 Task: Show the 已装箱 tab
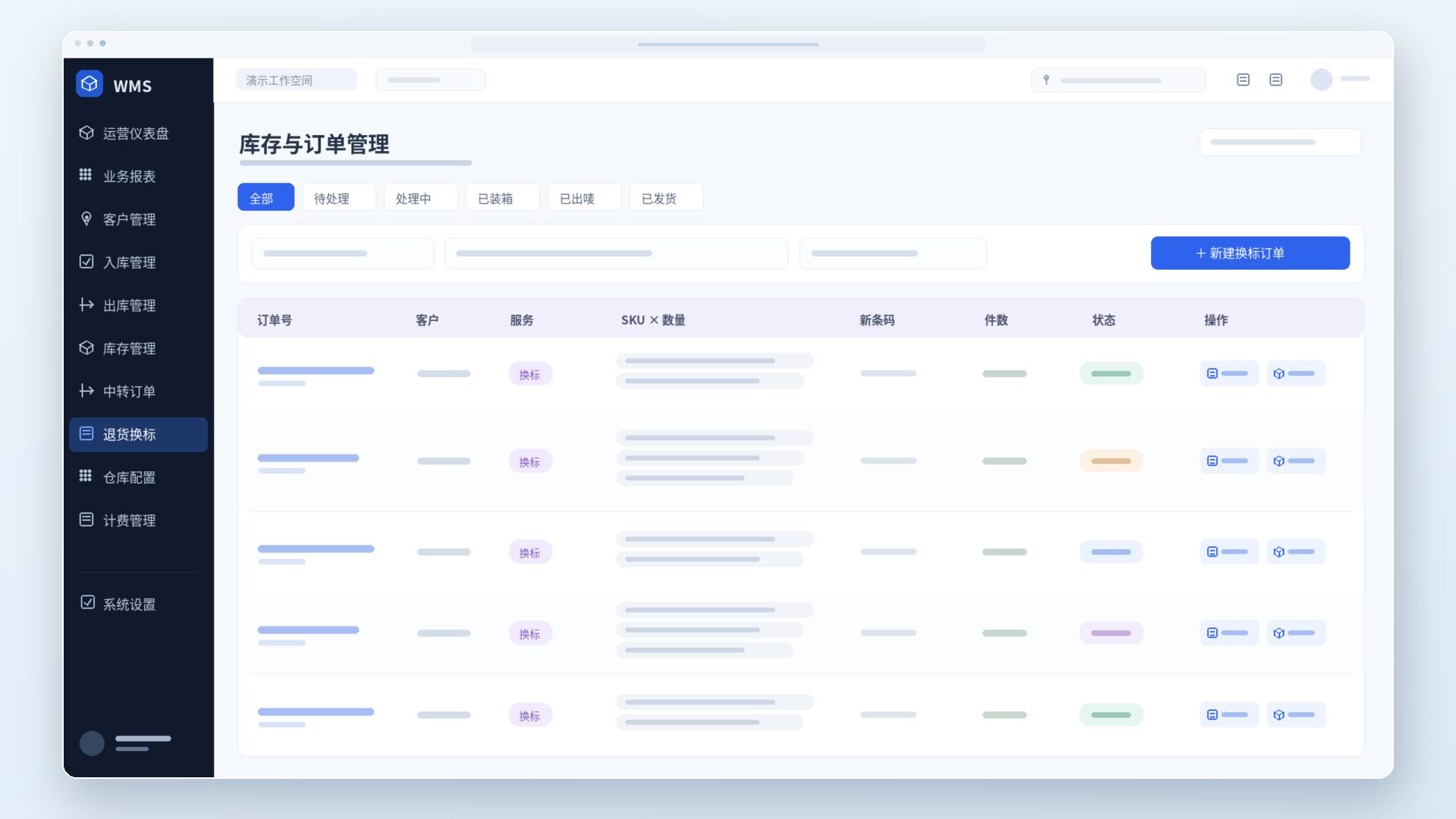tap(503, 198)
